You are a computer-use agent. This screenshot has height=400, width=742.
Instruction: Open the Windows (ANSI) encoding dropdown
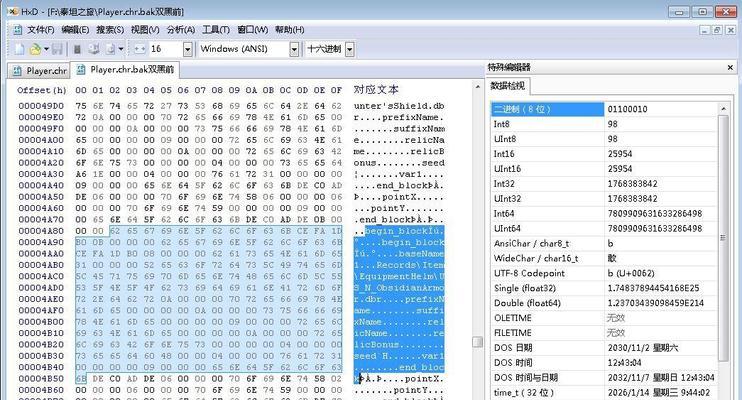pyautogui.click(x=294, y=48)
